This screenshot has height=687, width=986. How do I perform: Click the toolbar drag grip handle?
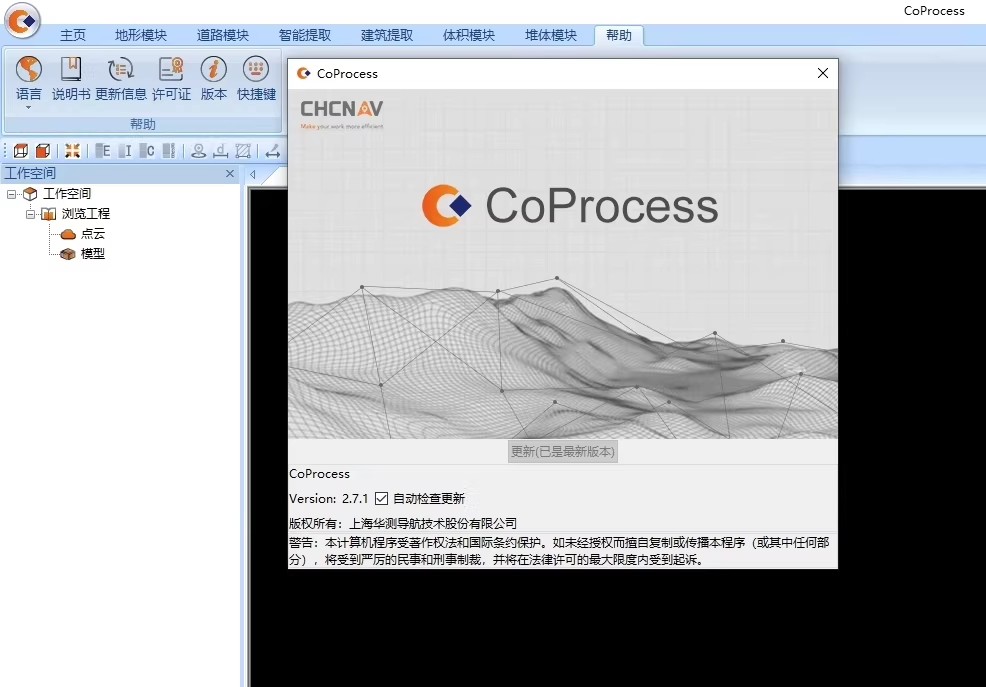point(5,151)
